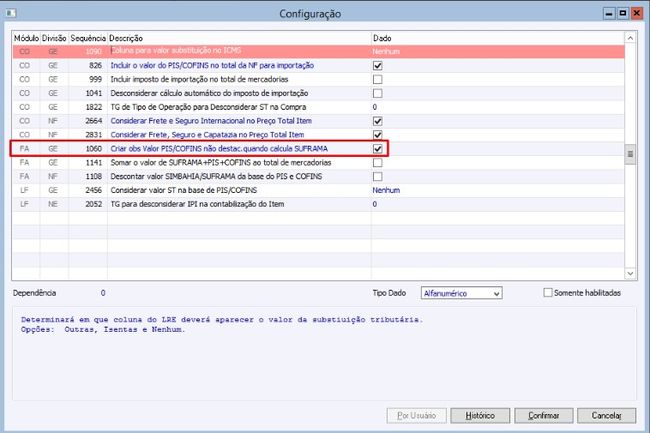Image resolution: width=650 pixels, height=433 pixels.
Task: Minimize the Configuração window
Action: [x=609, y=13]
